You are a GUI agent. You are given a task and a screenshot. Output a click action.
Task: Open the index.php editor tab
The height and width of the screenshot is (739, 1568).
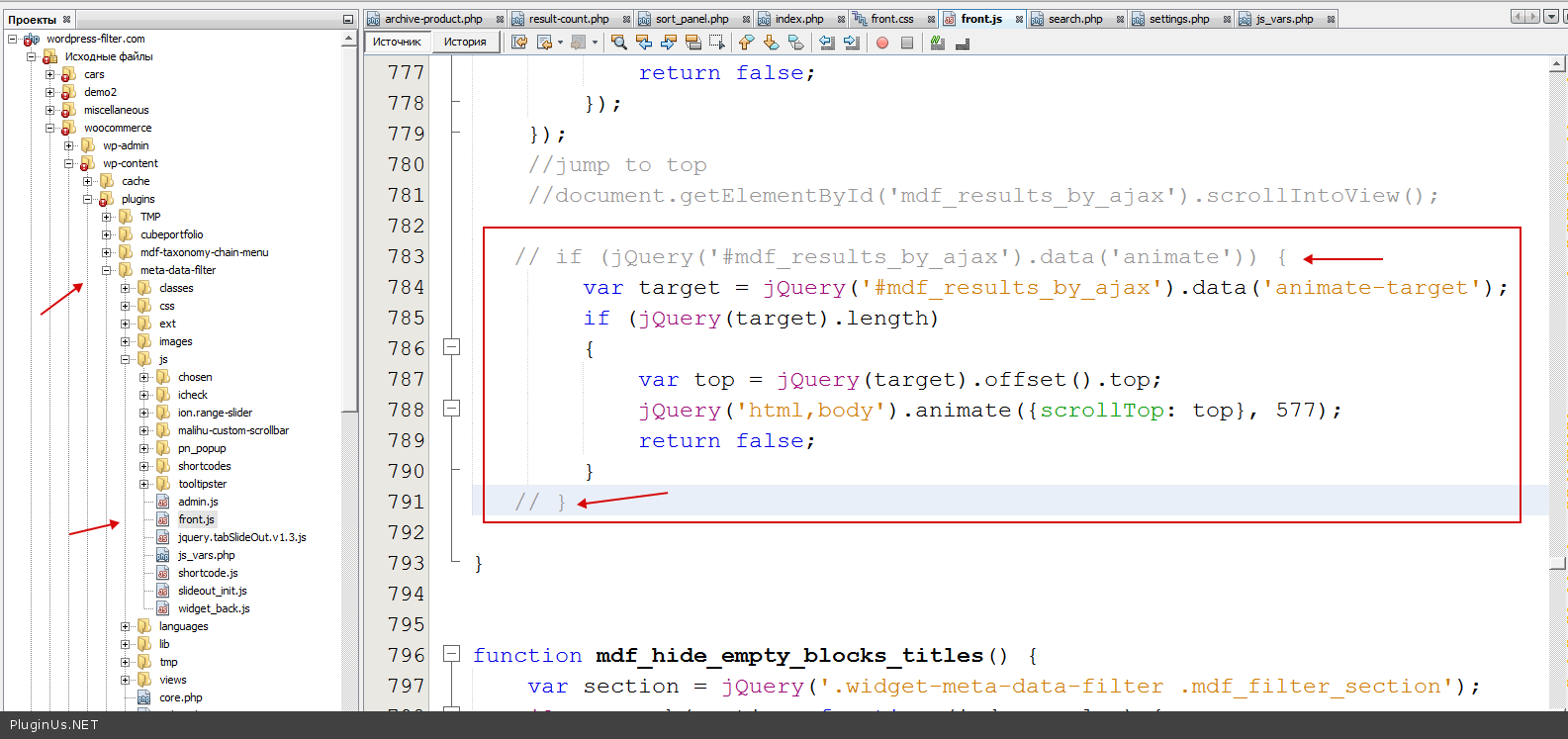pyautogui.click(x=799, y=19)
